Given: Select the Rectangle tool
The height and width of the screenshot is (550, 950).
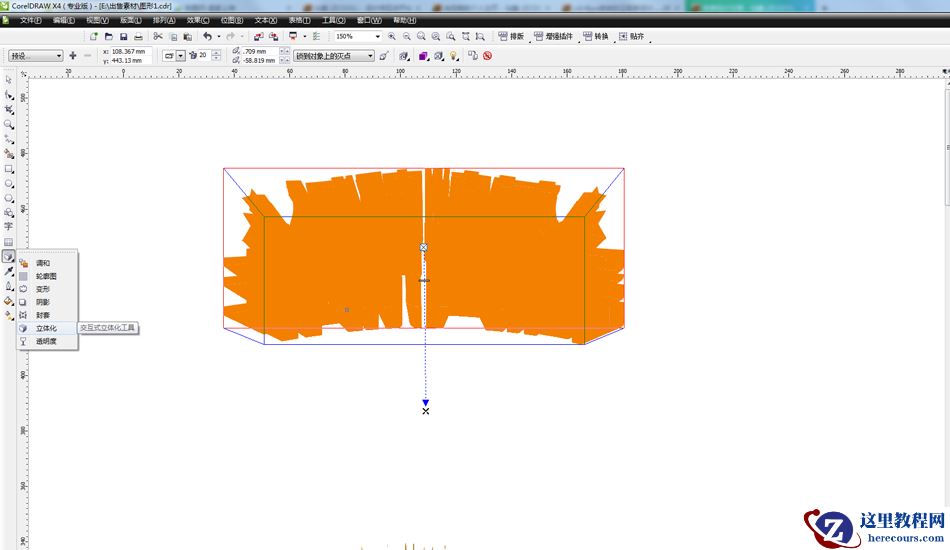Looking at the screenshot, I should (8, 169).
